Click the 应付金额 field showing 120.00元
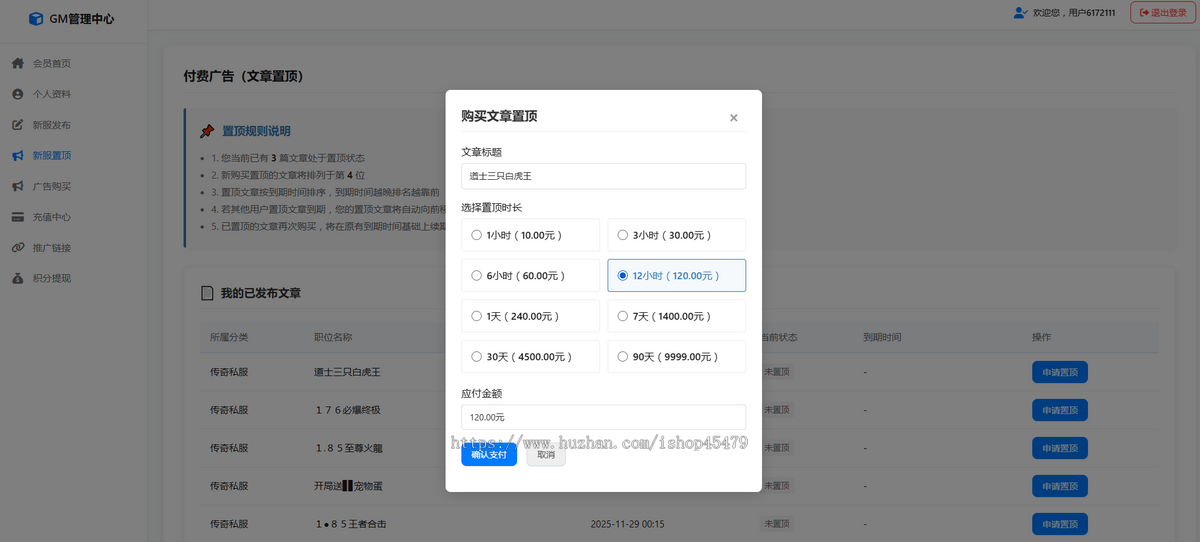Image resolution: width=1200 pixels, height=542 pixels. (603, 417)
